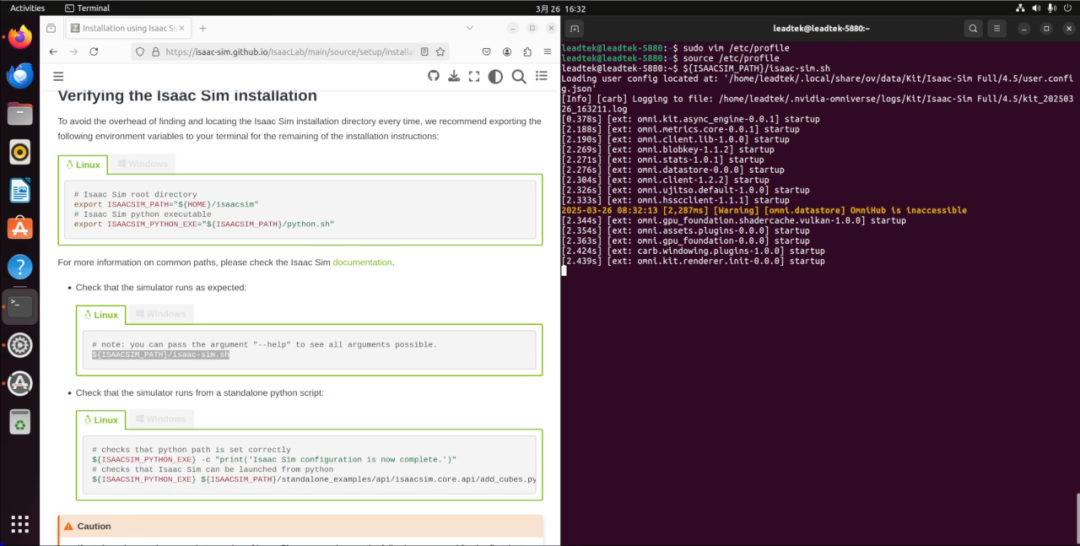The image size is (1080, 546).
Task: Open Files manager from the dock
Action: (20, 114)
